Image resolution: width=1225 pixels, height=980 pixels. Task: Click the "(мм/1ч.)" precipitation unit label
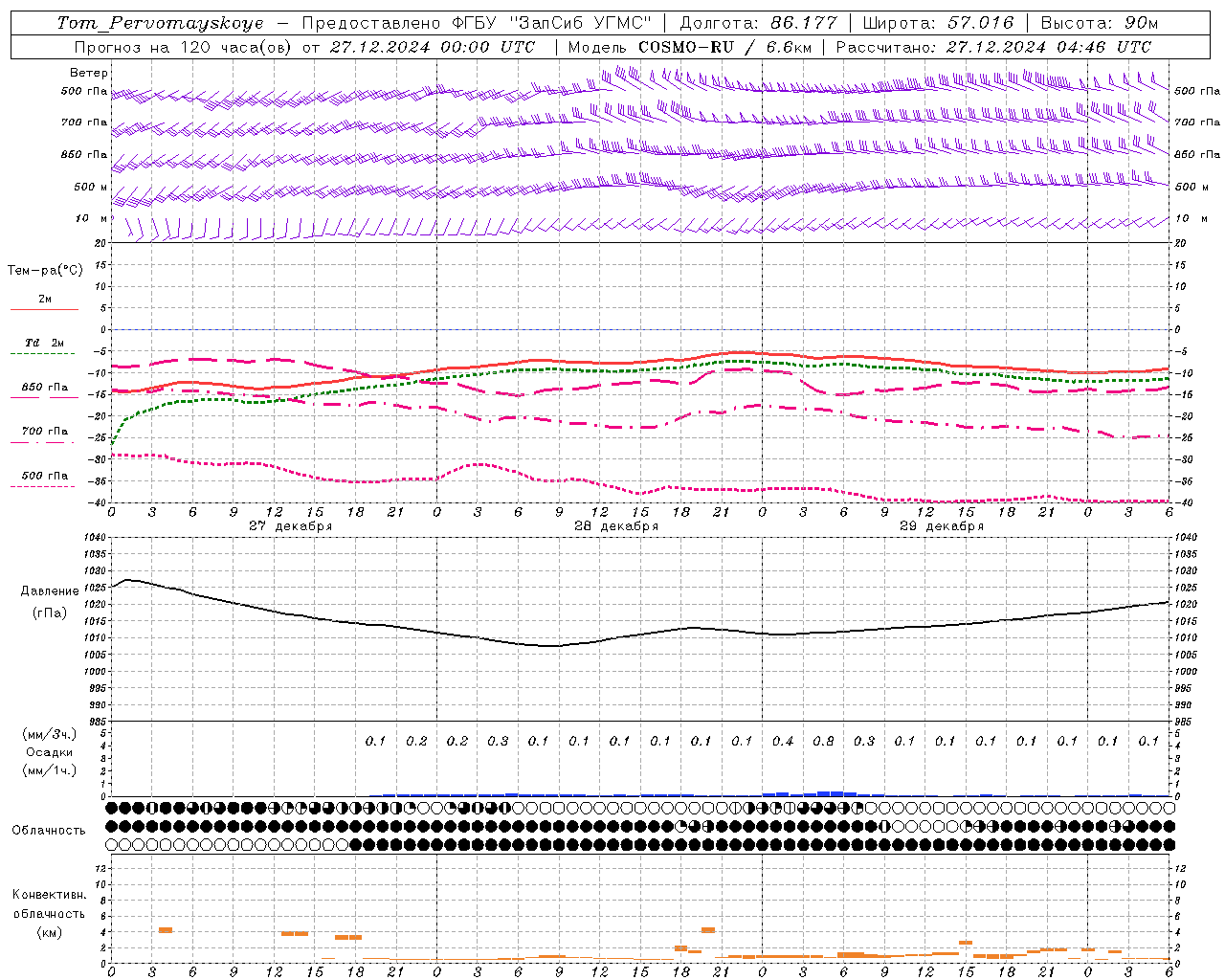point(50,770)
